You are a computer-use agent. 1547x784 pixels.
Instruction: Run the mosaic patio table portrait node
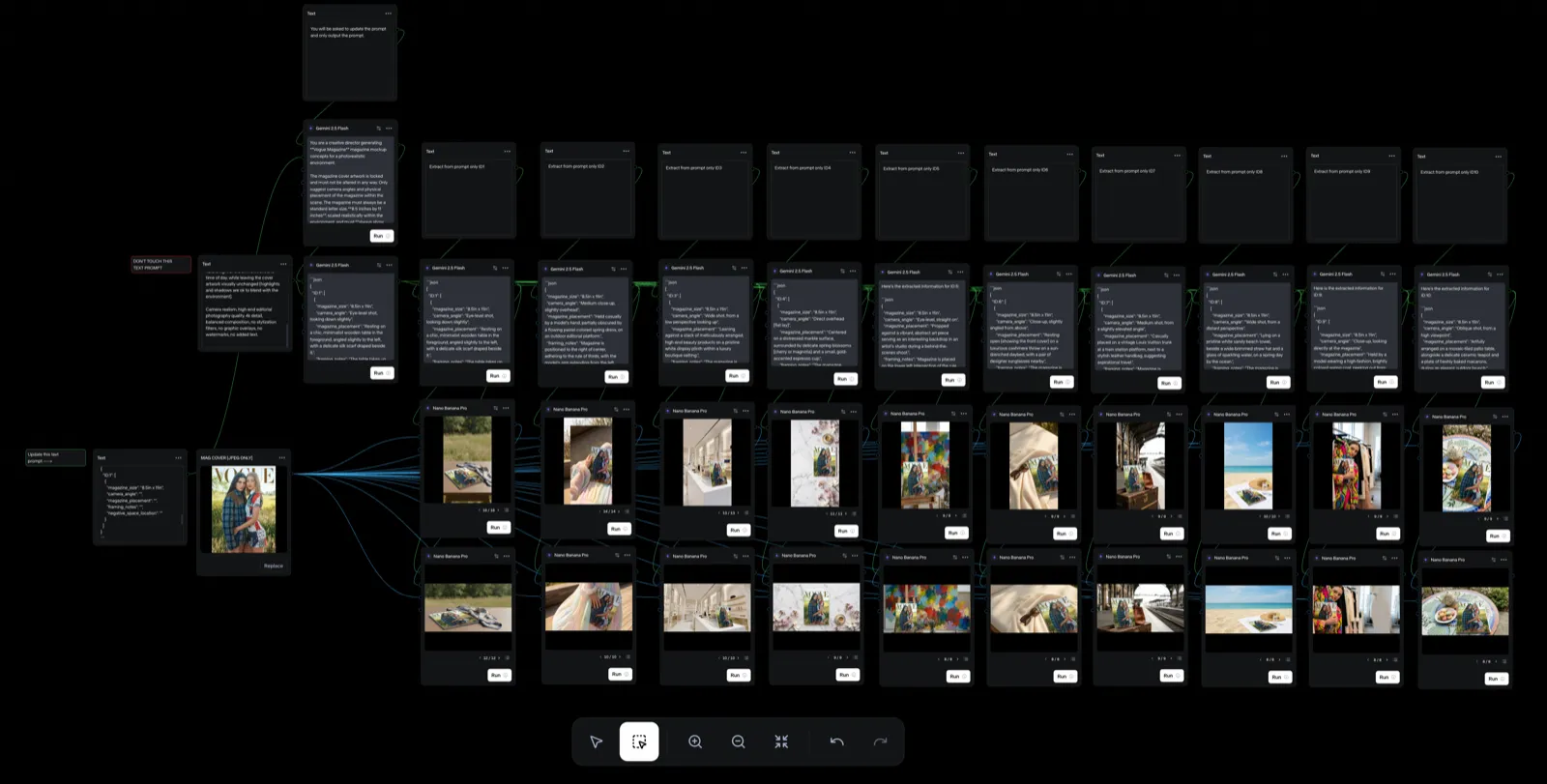tap(1497, 536)
